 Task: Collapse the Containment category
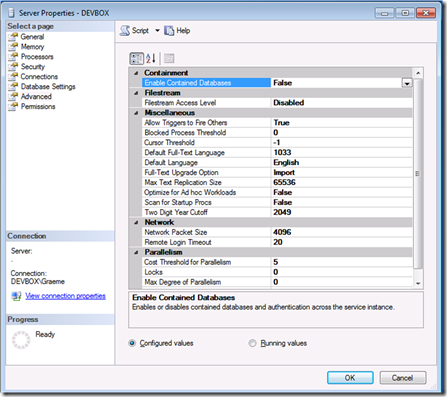point(136,73)
